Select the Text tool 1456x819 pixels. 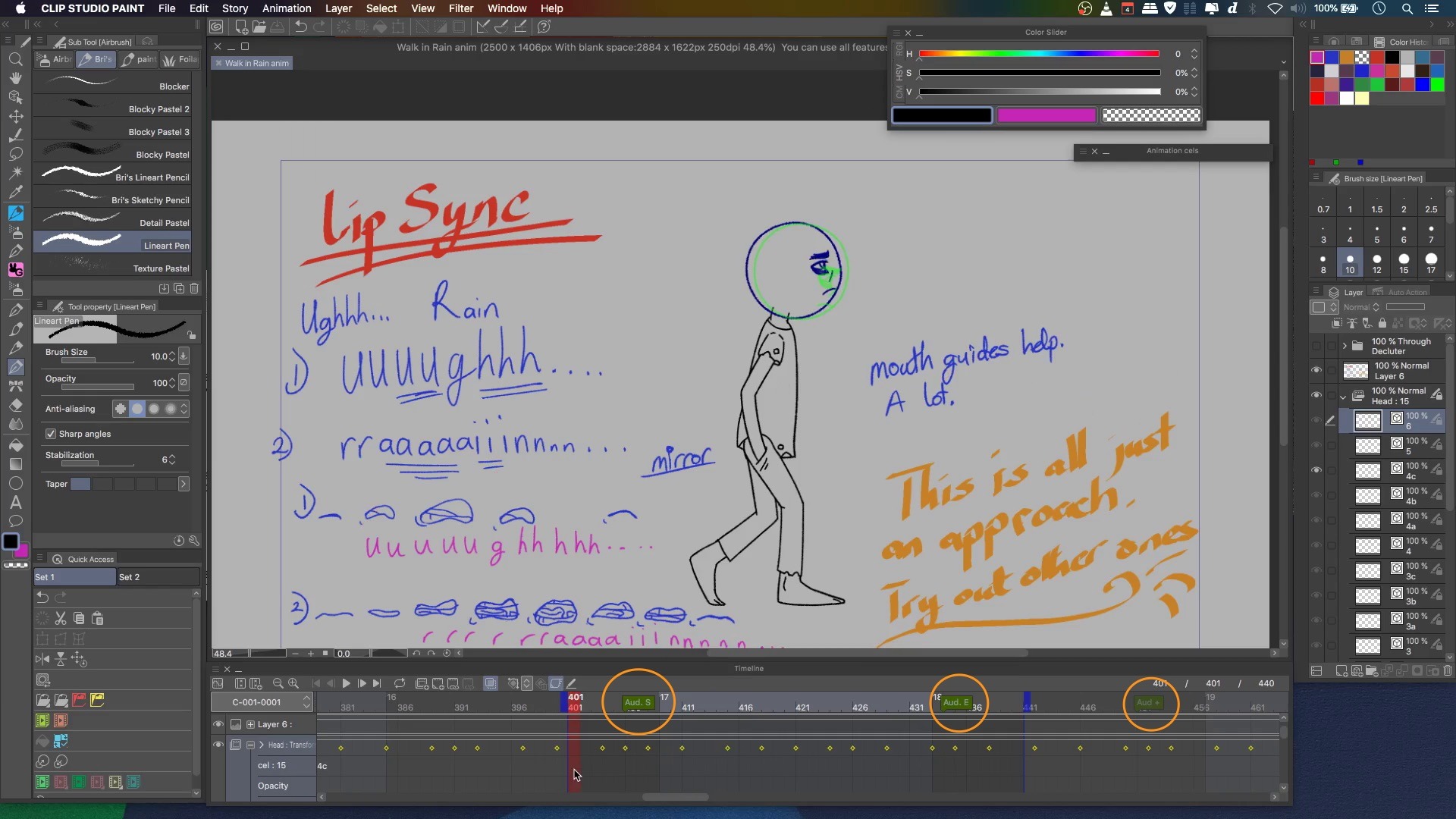coord(15,502)
